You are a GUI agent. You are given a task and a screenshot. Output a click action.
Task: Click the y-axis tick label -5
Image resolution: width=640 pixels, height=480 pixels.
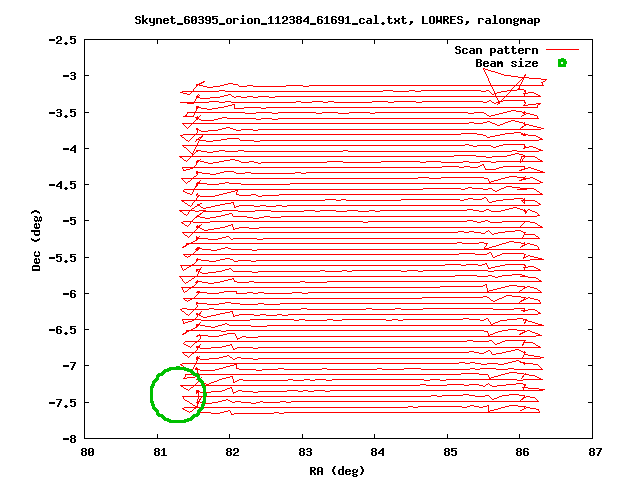pyautogui.click(x=69, y=221)
